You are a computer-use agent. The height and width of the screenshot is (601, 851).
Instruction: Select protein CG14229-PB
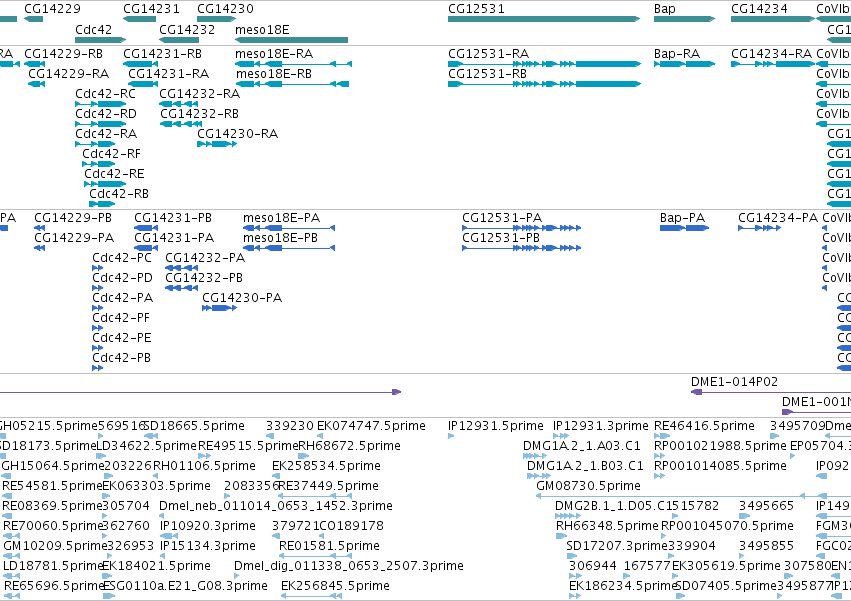coord(73,218)
